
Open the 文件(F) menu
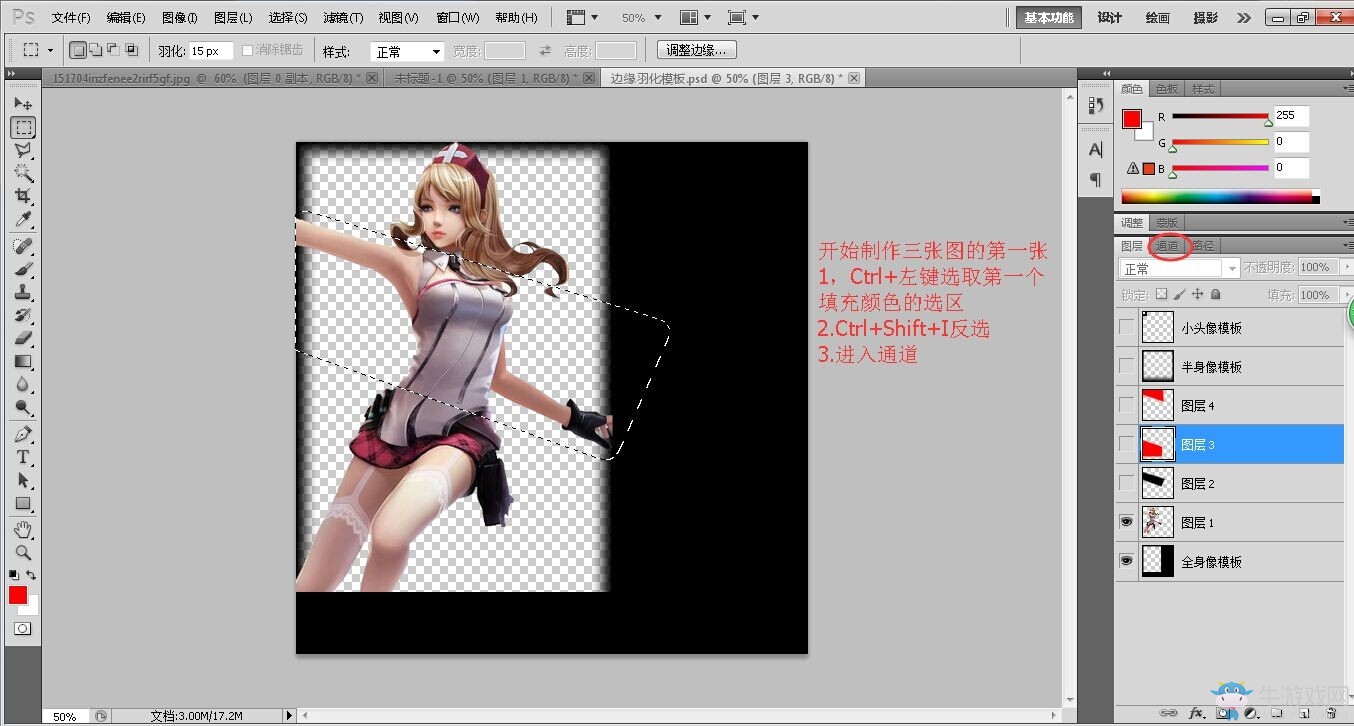click(71, 18)
